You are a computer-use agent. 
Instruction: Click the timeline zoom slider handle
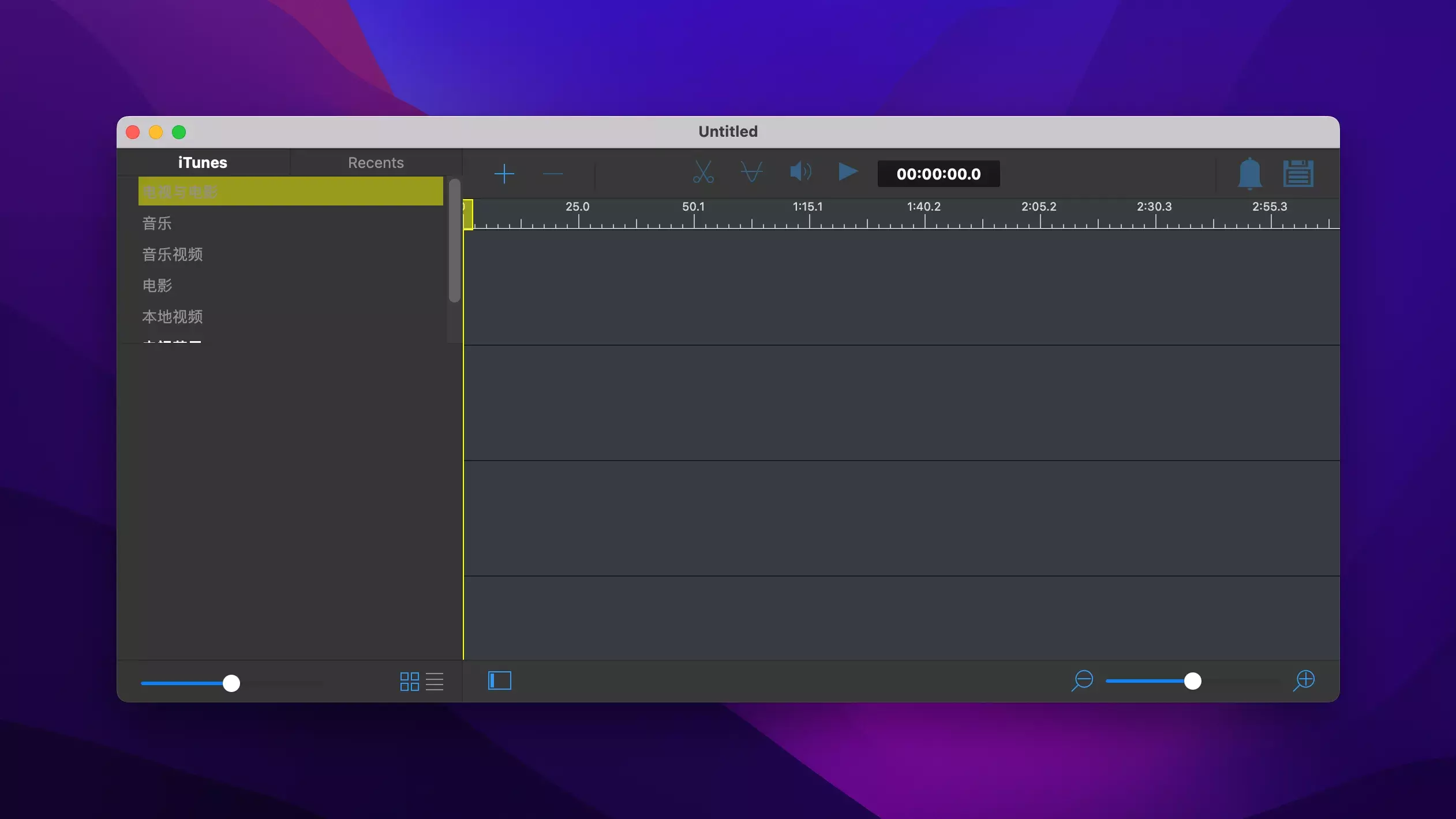point(1192,681)
